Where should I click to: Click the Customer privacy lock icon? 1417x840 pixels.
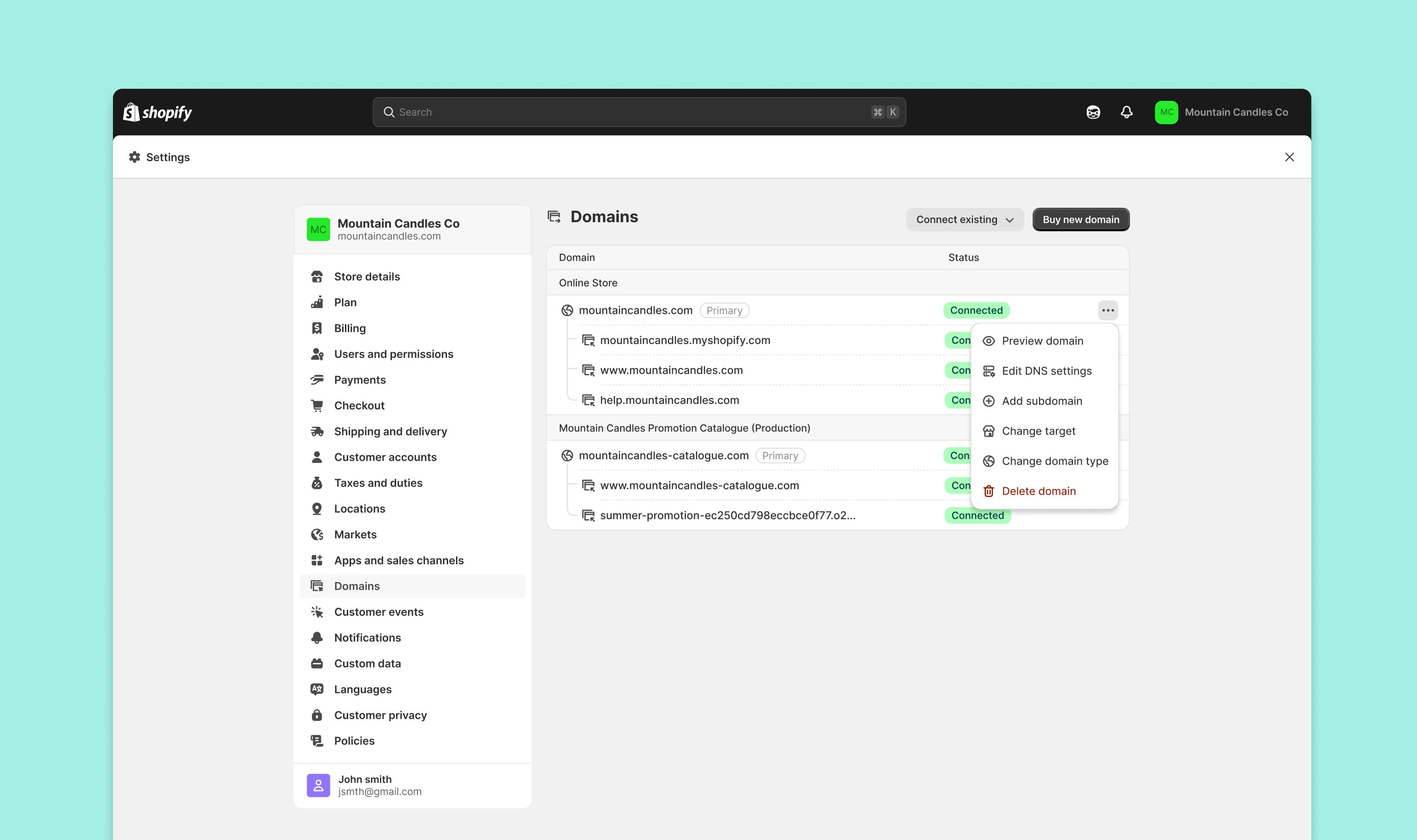coord(317,715)
